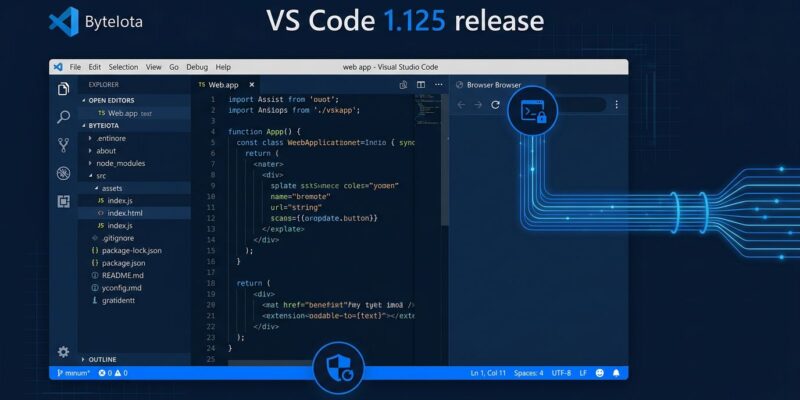Go forward in the browser panel

point(478,105)
